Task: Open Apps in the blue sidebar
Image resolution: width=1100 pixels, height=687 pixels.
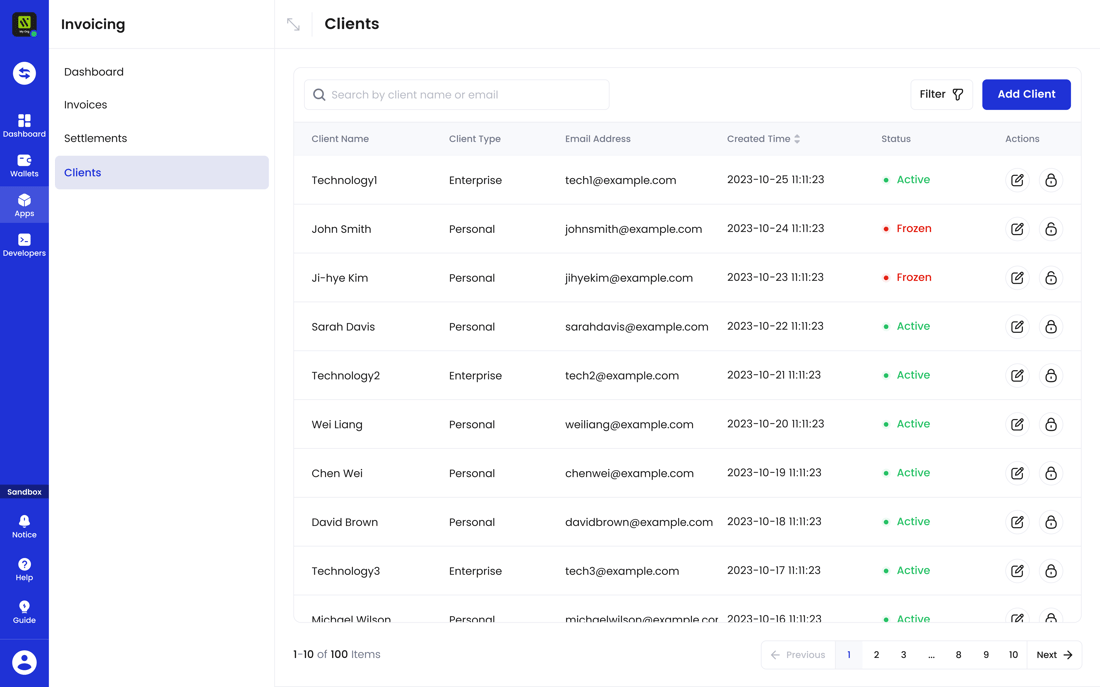Action: [24, 205]
